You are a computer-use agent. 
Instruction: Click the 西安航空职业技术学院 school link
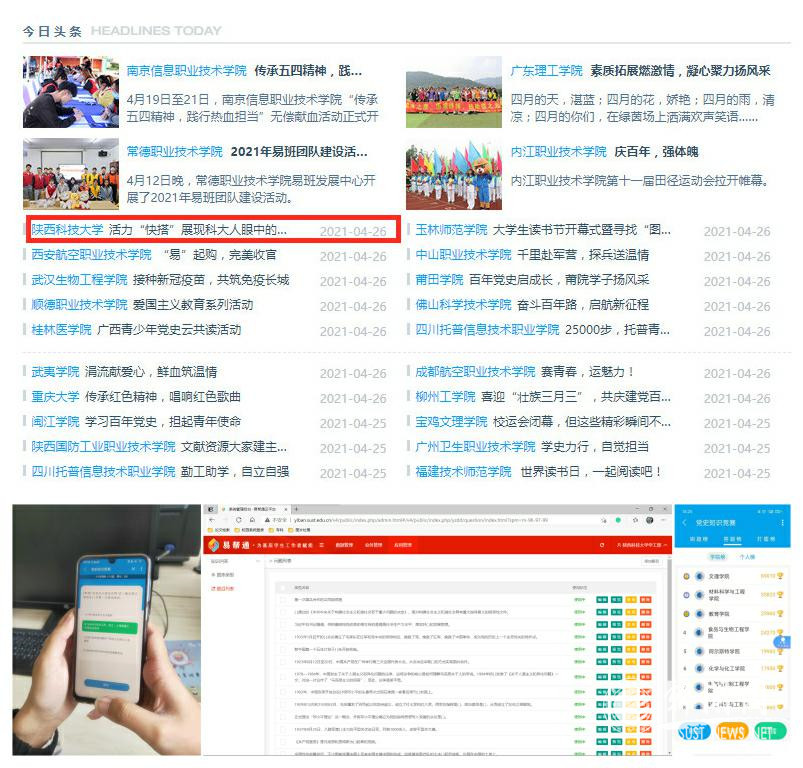pos(91,255)
